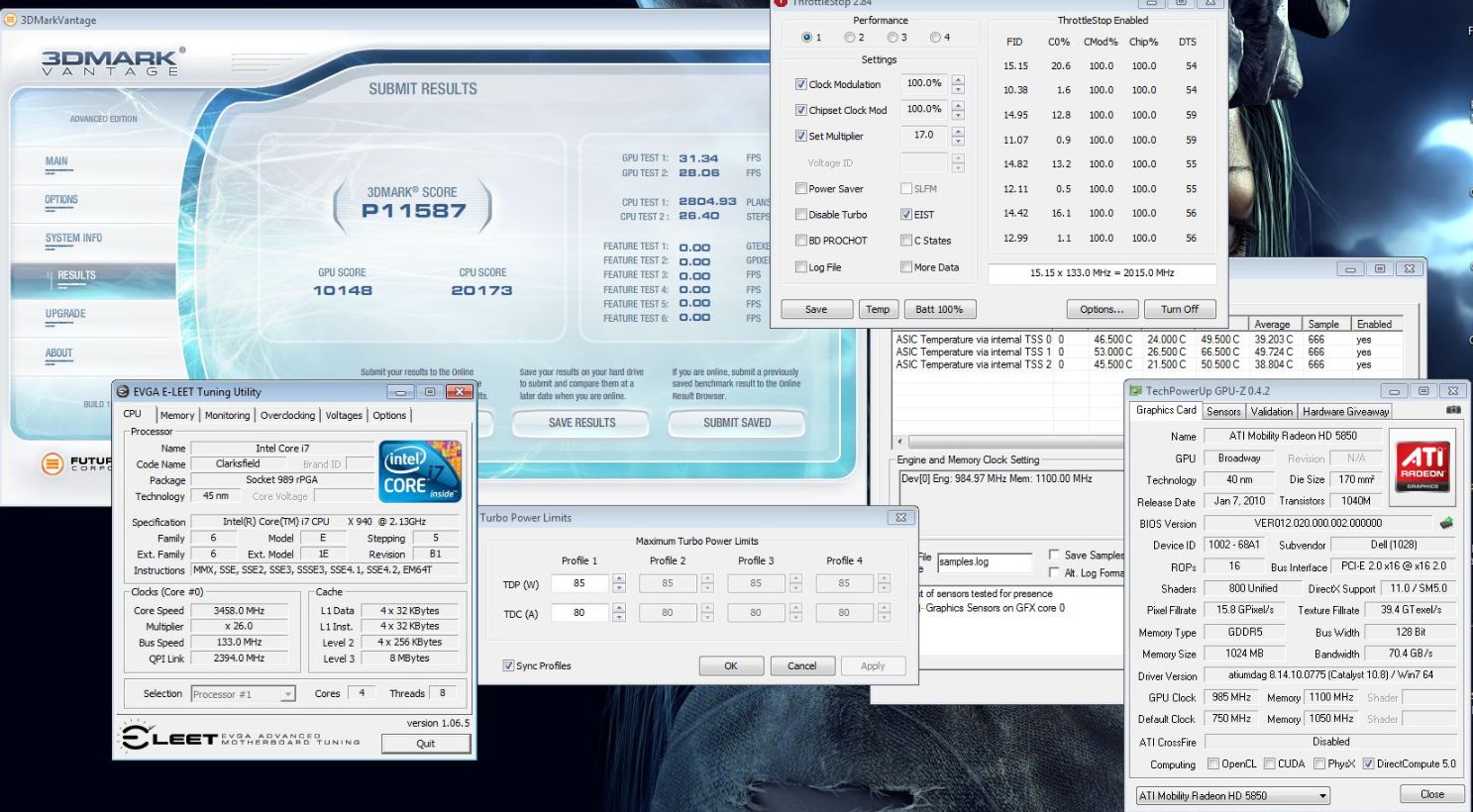This screenshot has width=1473, height=812.
Task: Enable the OpenCL checkbox in GPU-Z
Action: pos(1213,763)
